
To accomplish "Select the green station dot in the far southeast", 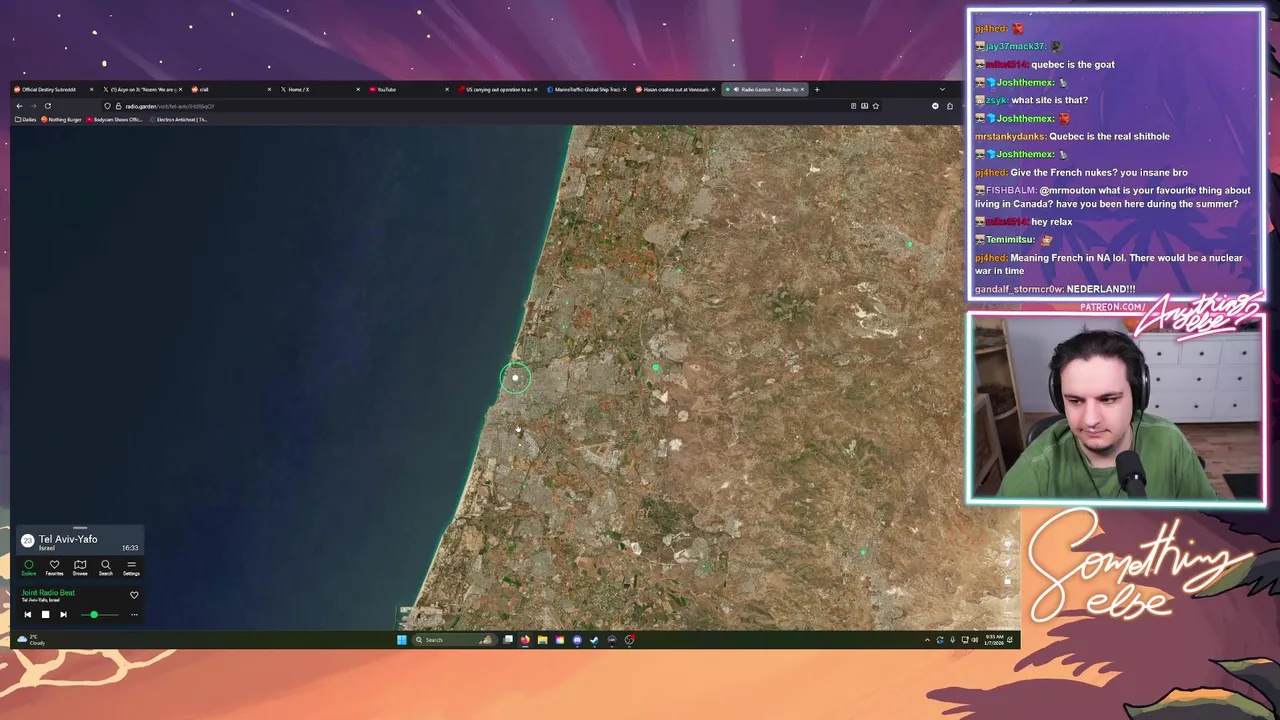I will pyautogui.click(x=862, y=551).
